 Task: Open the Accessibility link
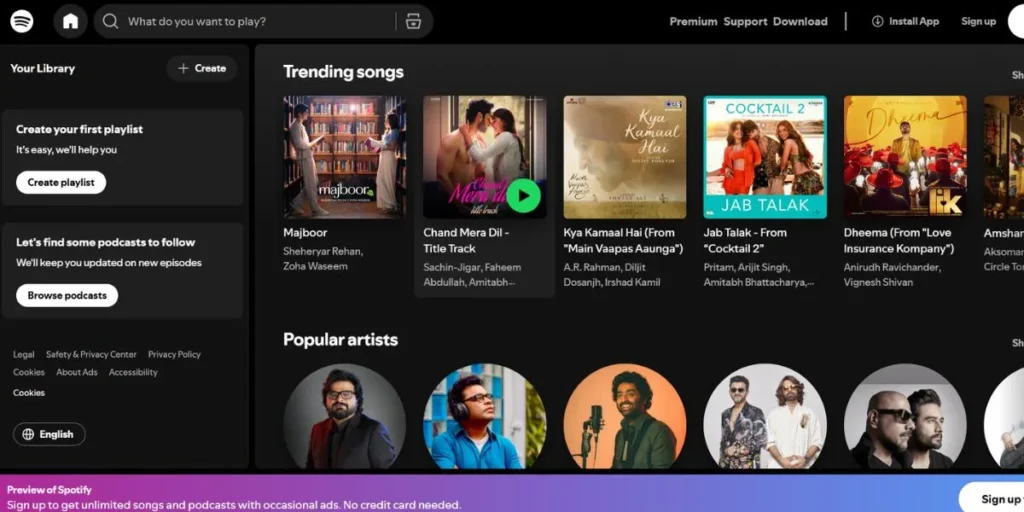tap(133, 372)
